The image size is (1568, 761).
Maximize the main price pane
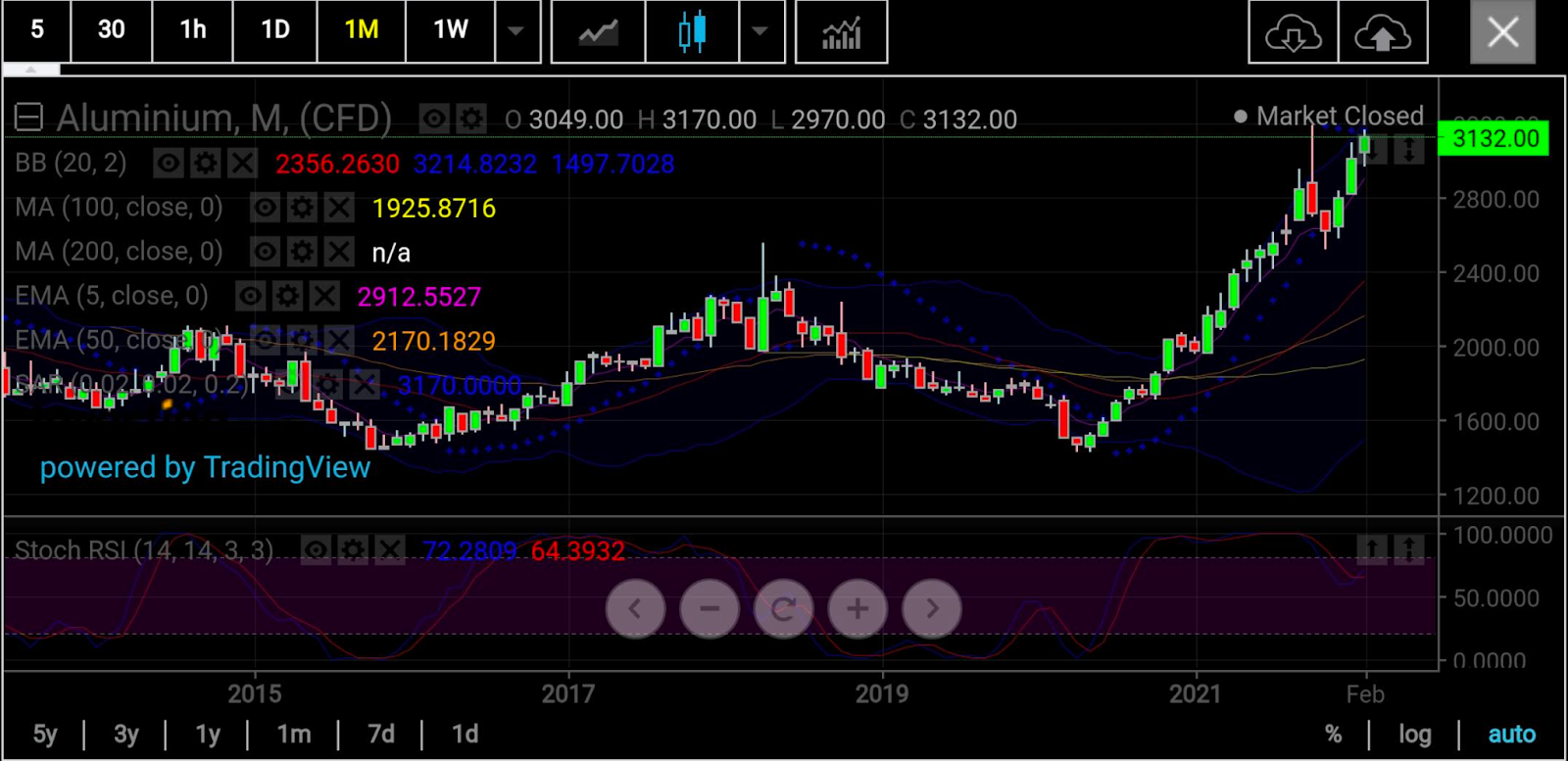point(1408,150)
